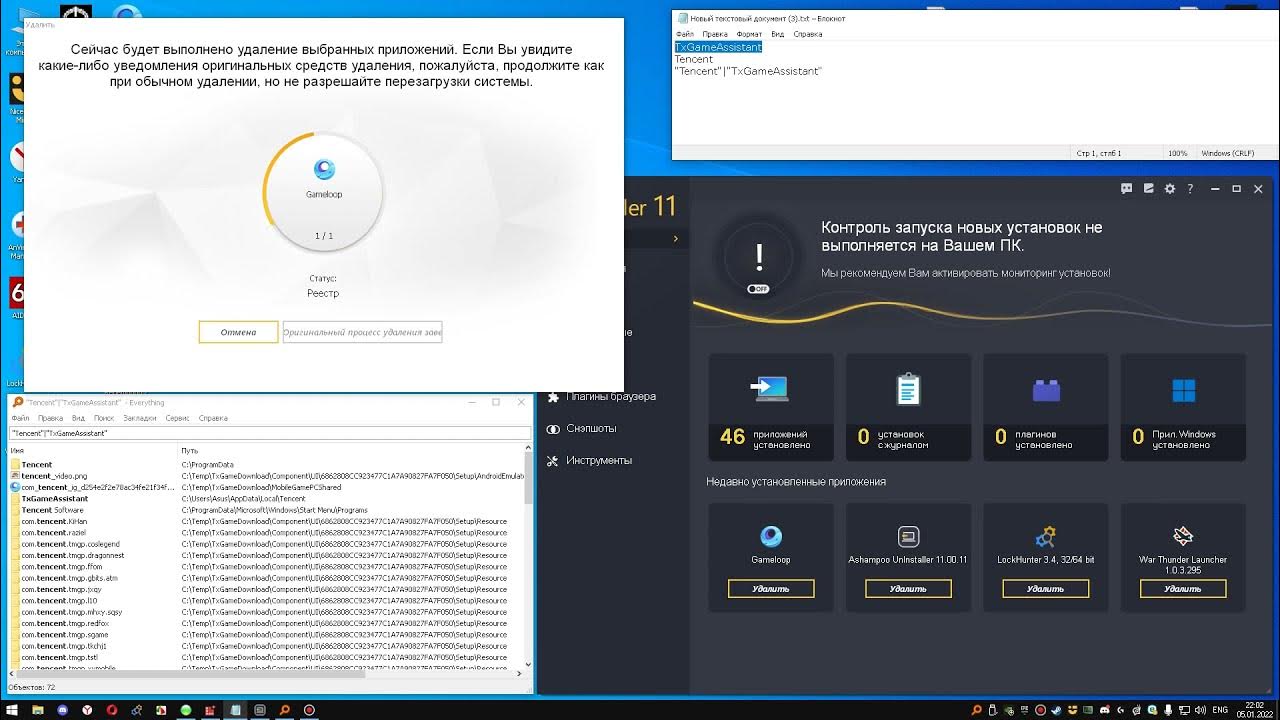The width and height of the screenshot is (1280, 720).
Task: Select the Tencent folder in C:\ProgramData
Action: (x=37, y=464)
